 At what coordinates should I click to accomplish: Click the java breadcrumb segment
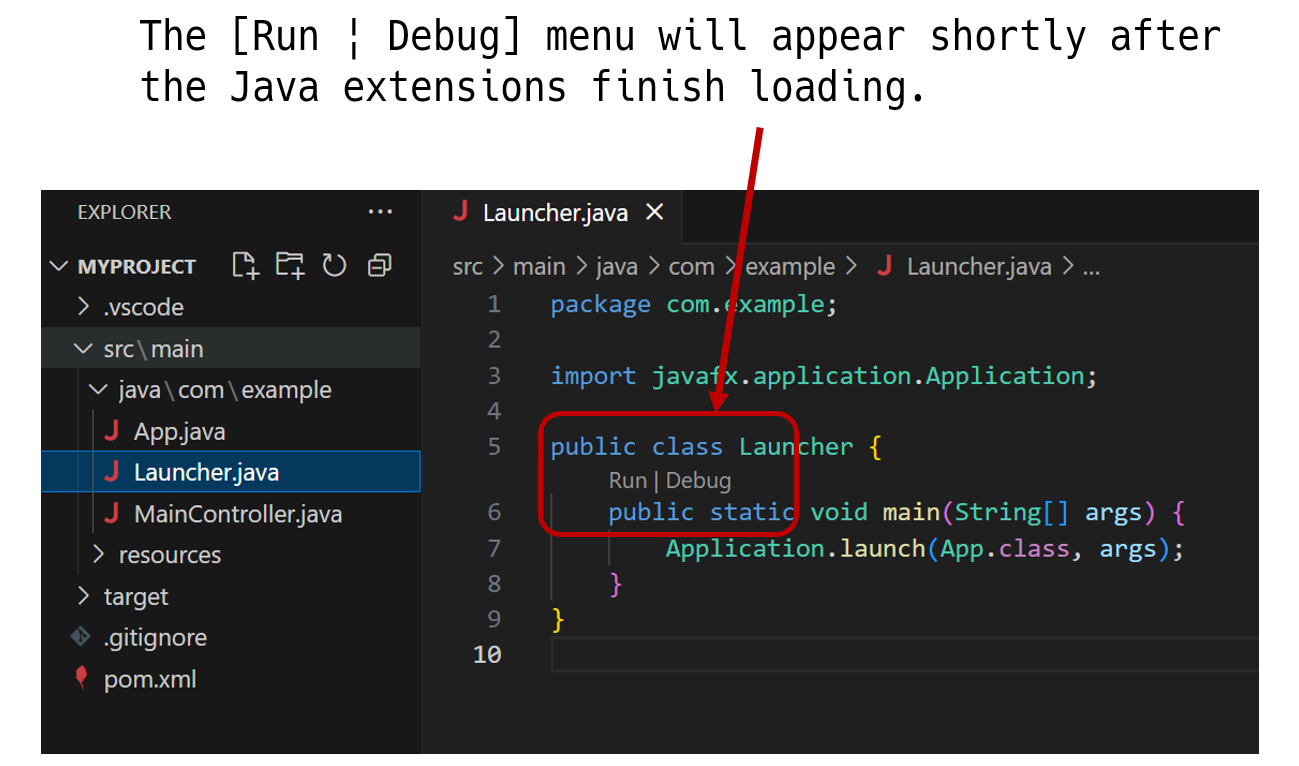[x=617, y=268]
